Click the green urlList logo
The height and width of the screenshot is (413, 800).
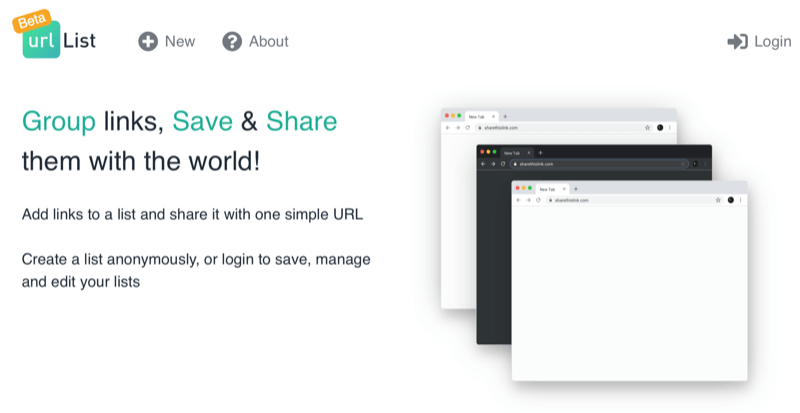tap(42, 42)
